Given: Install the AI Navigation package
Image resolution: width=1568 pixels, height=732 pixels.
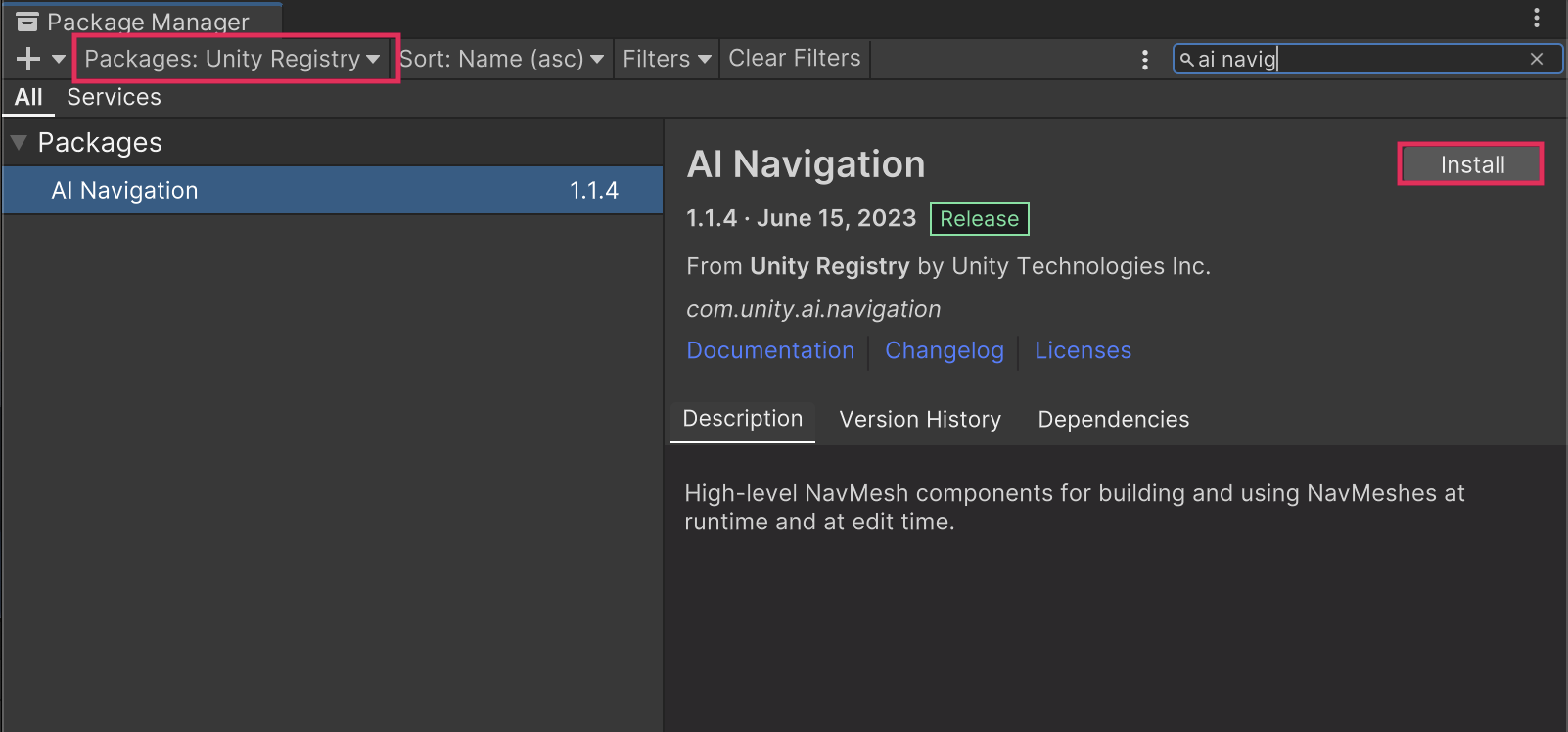Looking at the screenshot, I should [1470, 164].
